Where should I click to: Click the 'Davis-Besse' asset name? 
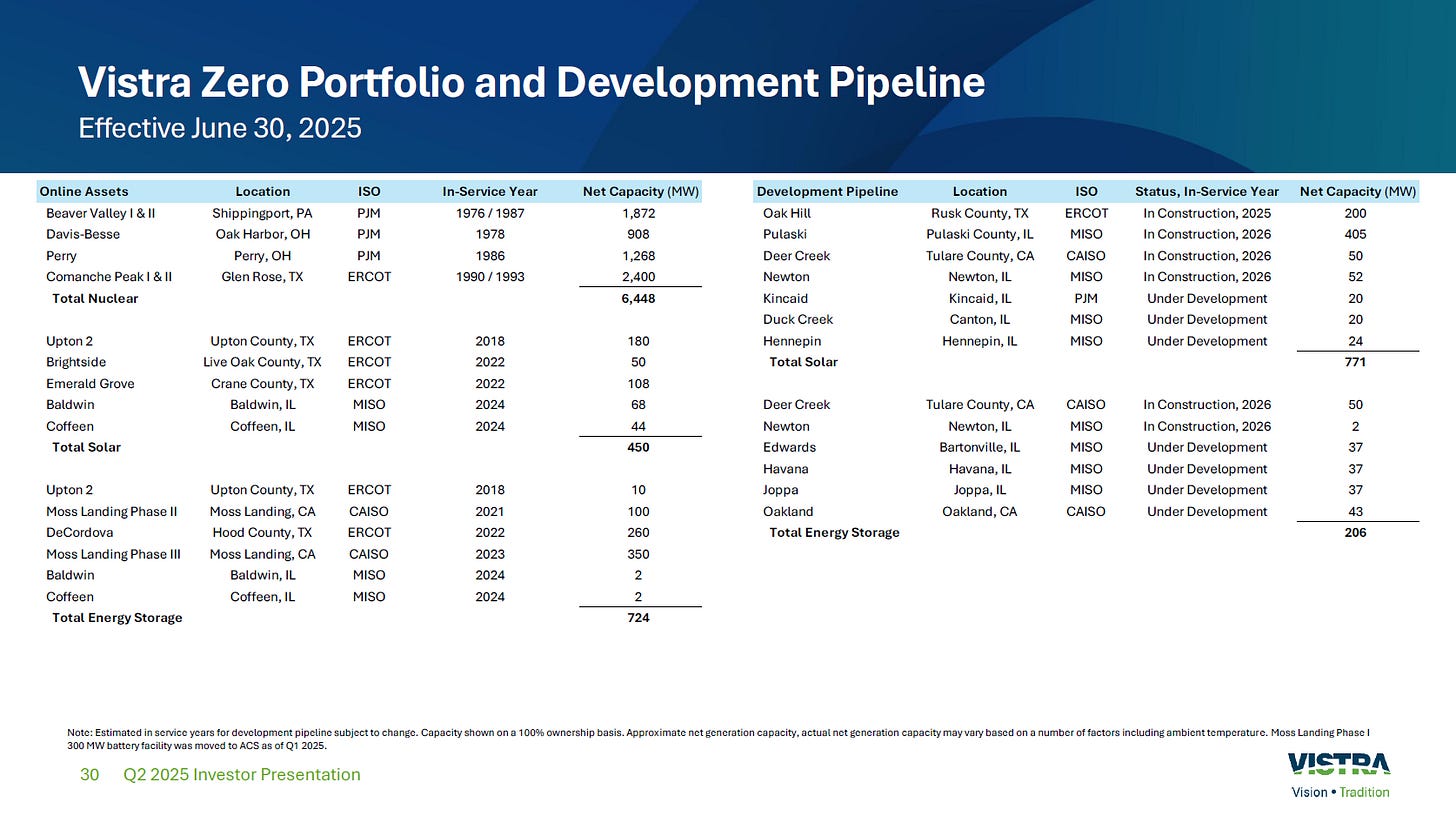(x=82, y=234)
